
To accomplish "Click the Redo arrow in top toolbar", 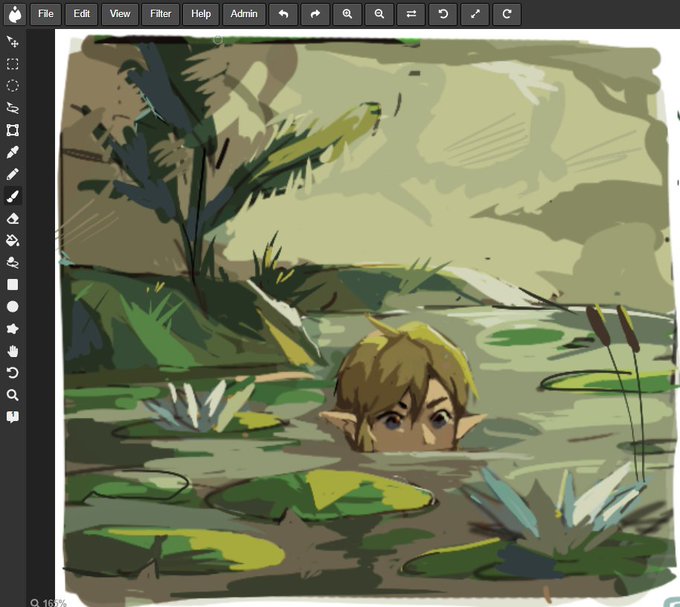I will (315, 14).
